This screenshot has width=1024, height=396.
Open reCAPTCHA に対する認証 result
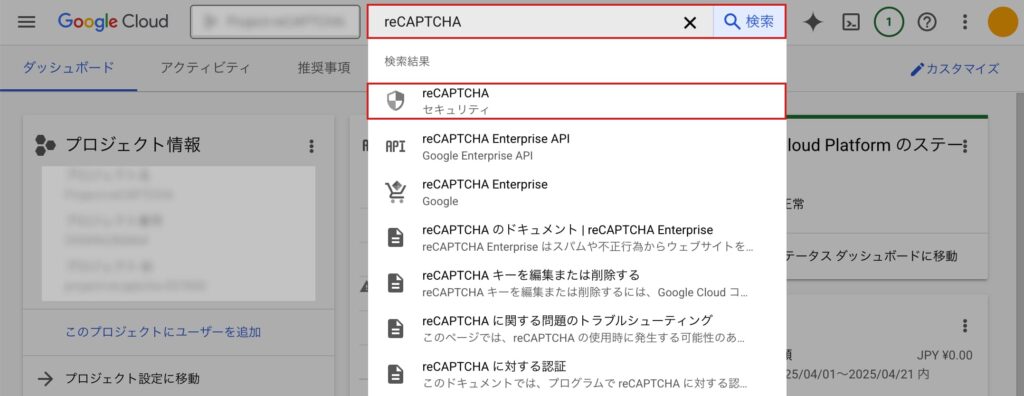[x=577, y=374]
